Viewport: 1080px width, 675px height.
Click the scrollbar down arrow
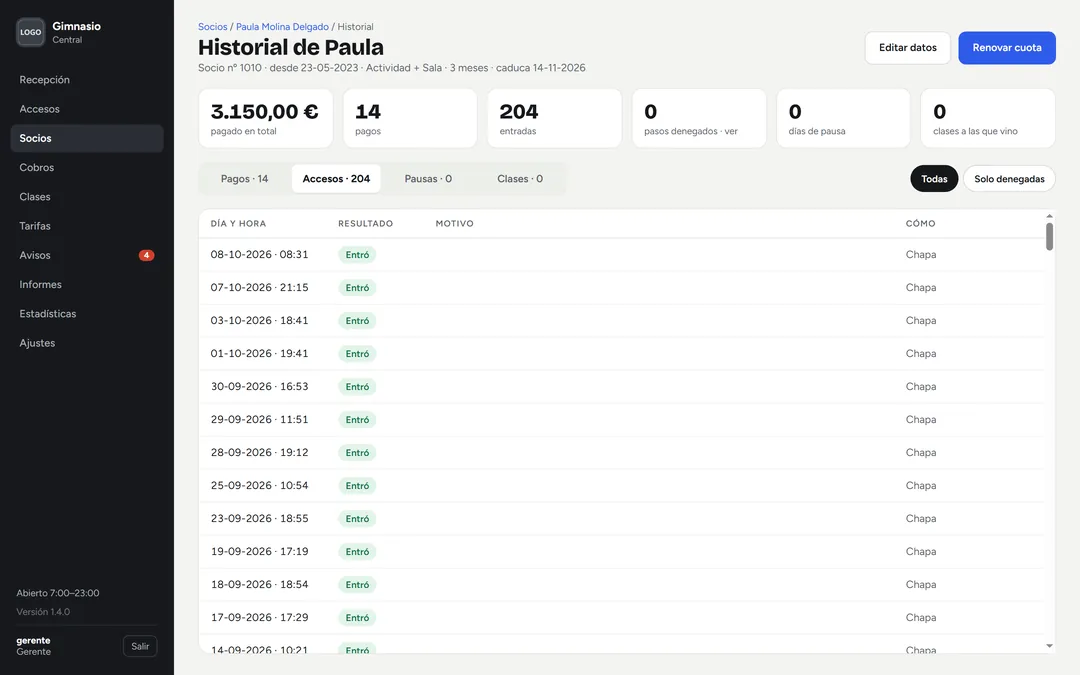1049,646
